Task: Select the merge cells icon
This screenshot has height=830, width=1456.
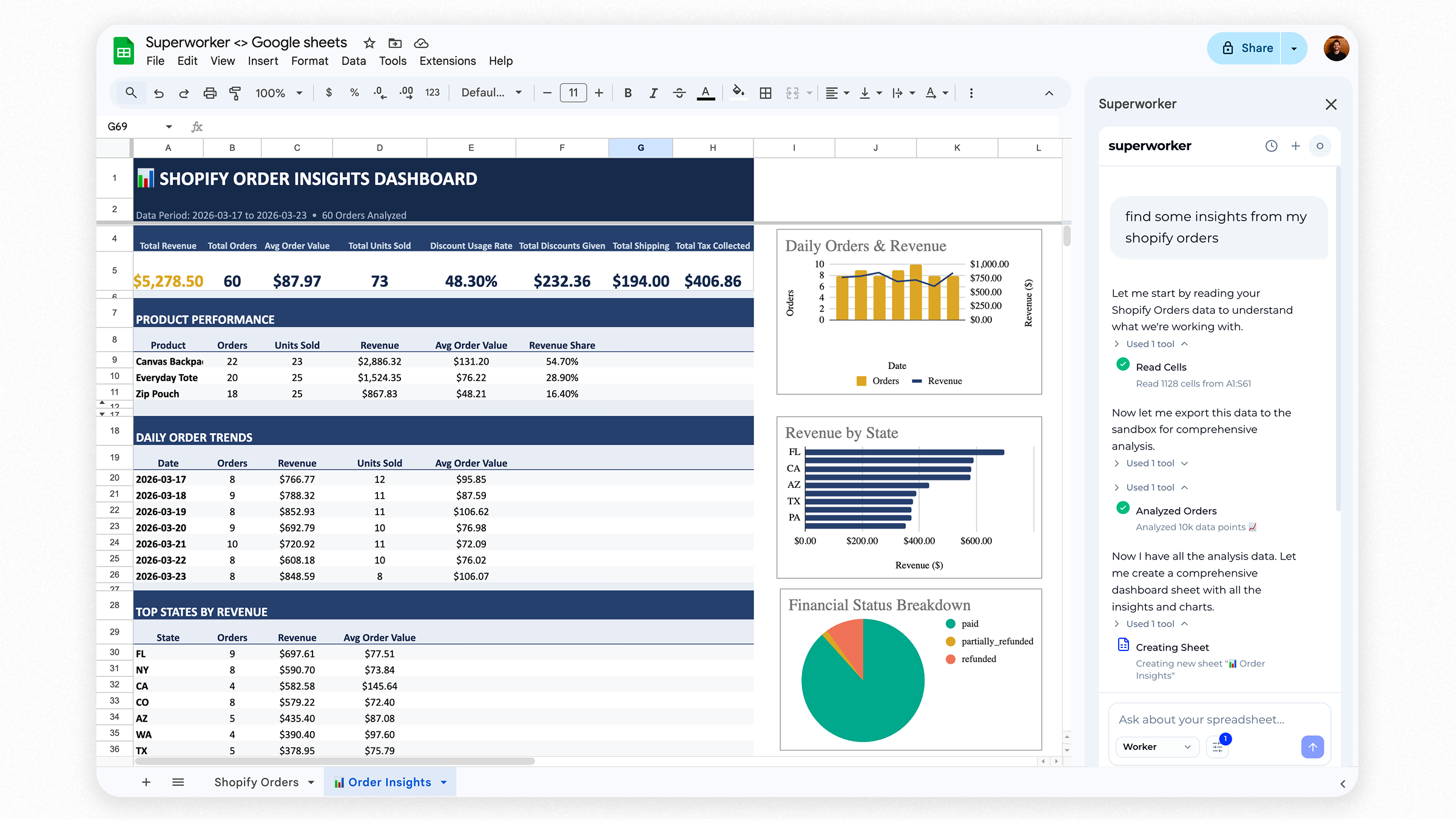Action: (792, 92)
